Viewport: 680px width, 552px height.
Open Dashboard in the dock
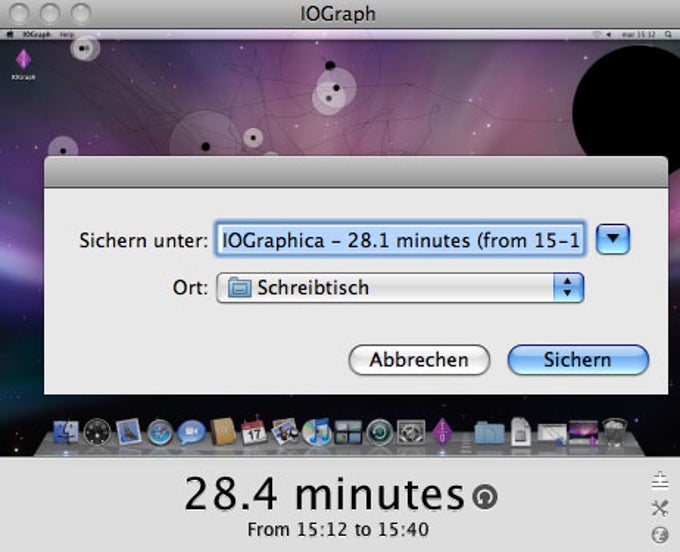[x=97, y=432]
